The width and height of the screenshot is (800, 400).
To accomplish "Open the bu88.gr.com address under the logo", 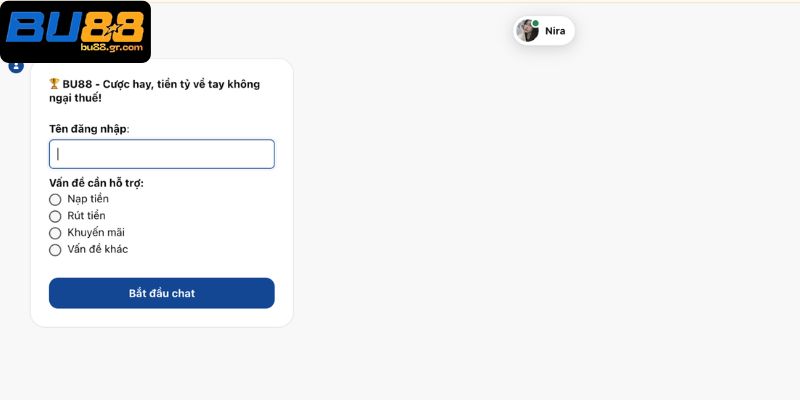I will (111, 47).
